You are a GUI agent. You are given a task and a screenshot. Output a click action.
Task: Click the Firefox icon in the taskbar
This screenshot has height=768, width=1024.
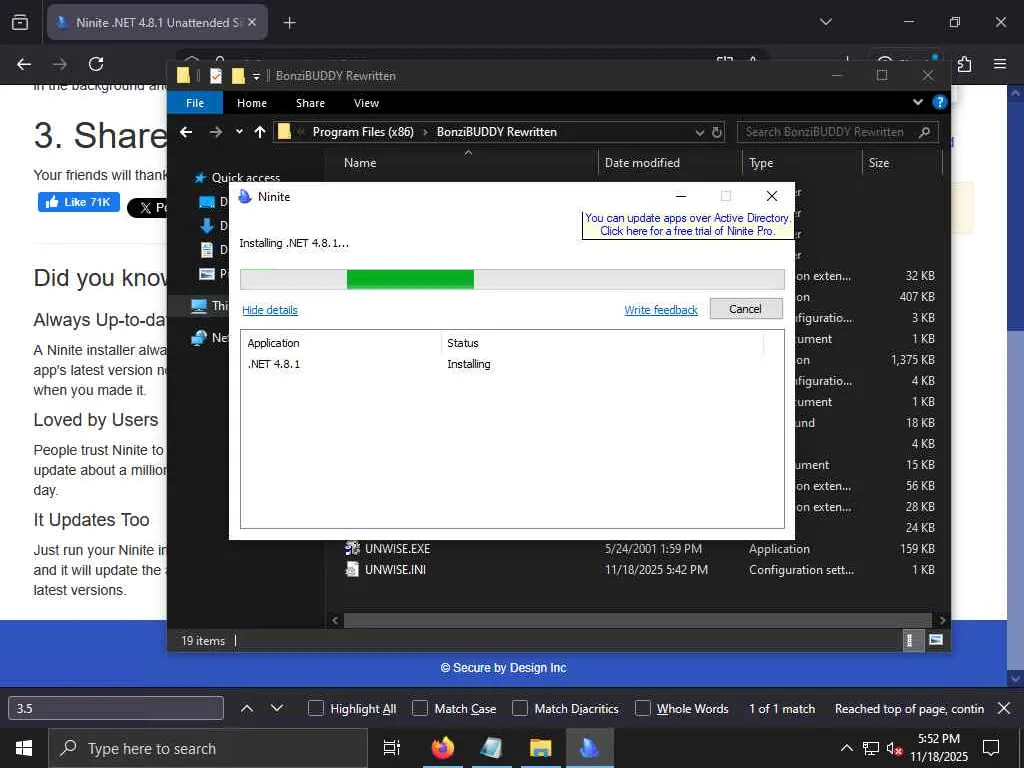(x=442, y=748)
